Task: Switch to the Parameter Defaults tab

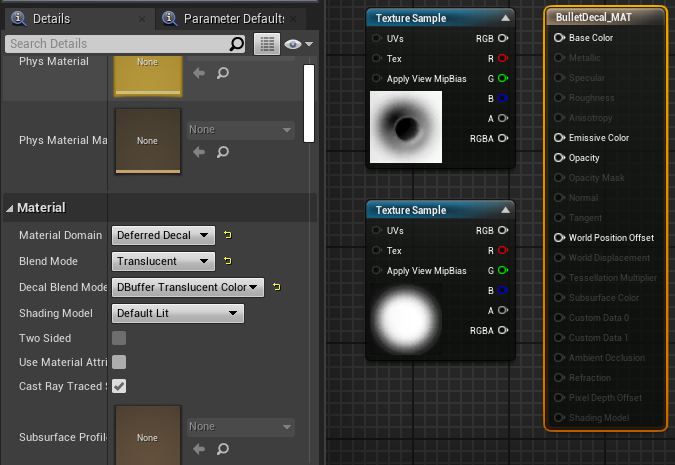Action: (232, 19)
